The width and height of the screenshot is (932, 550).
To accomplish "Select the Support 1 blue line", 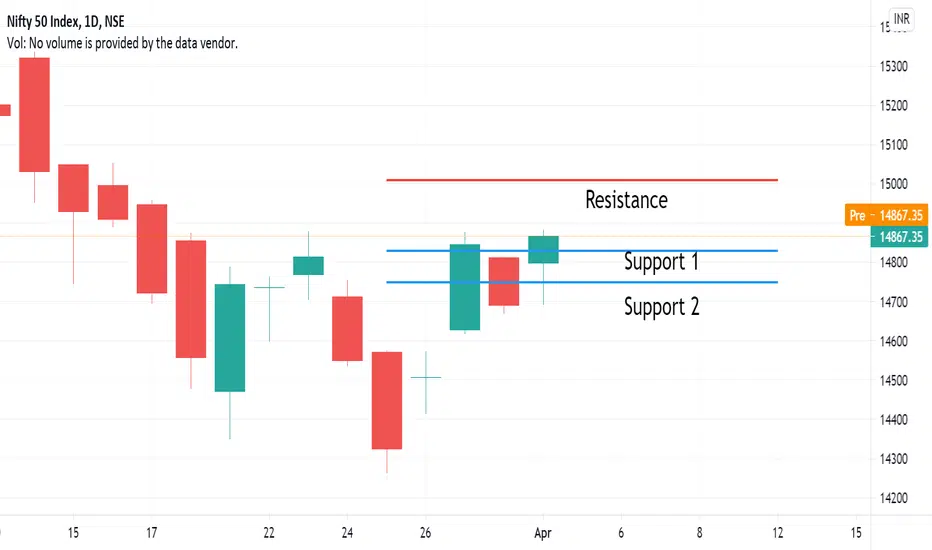I will click(x=582, y=251).
